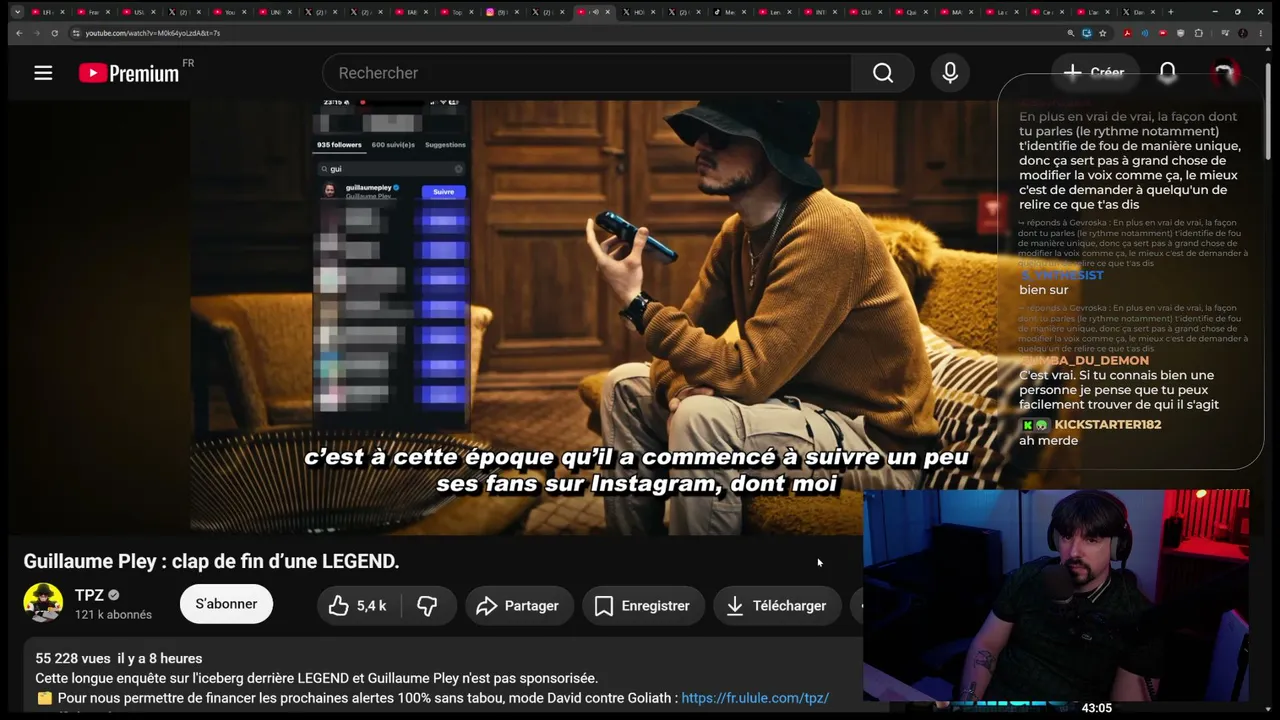
Task: Open the tab search dropdown chevron
Action: (x=17, y=12)
